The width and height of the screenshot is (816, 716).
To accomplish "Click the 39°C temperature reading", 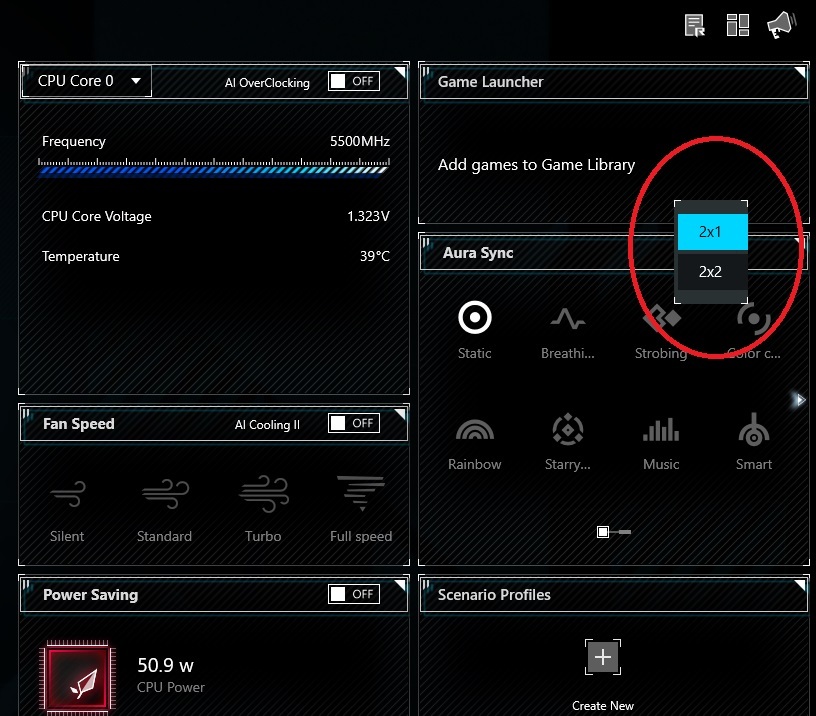I will (x=375, y=256).
